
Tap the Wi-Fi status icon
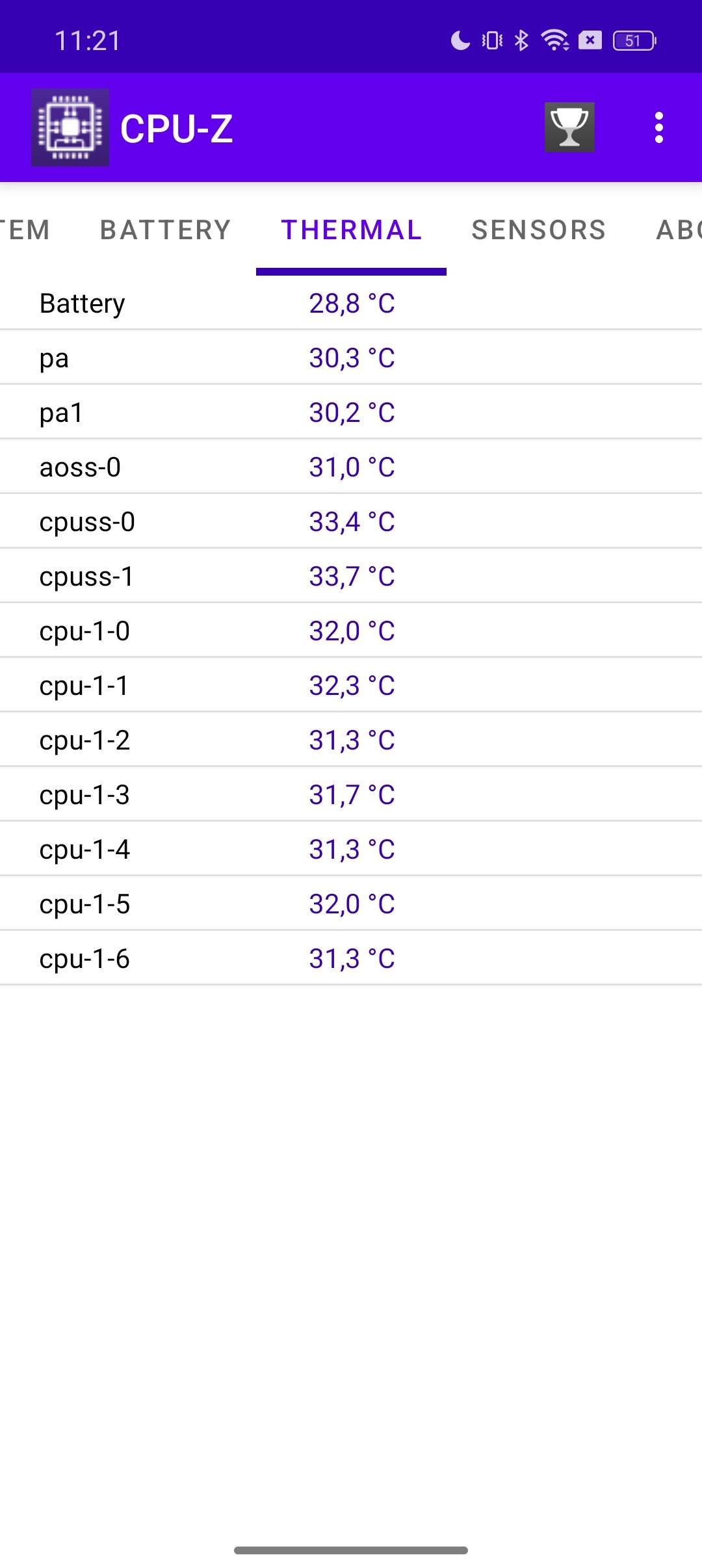coord(555,40)
